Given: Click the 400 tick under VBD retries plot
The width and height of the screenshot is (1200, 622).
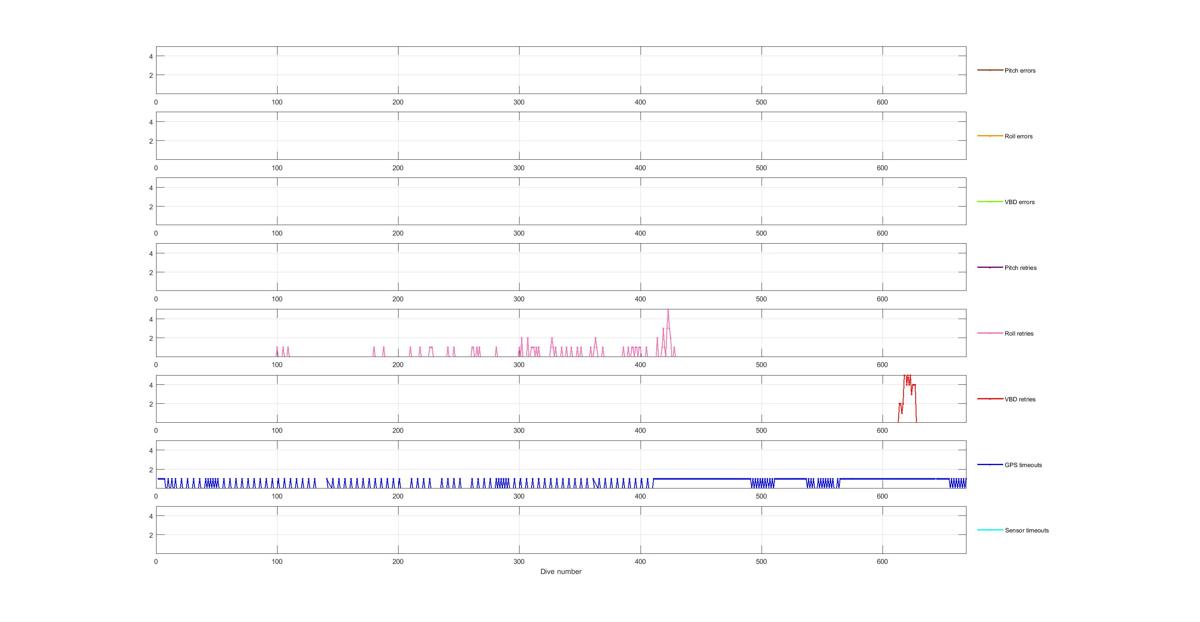Looking at the screenshot, I should tap(640, 430).
